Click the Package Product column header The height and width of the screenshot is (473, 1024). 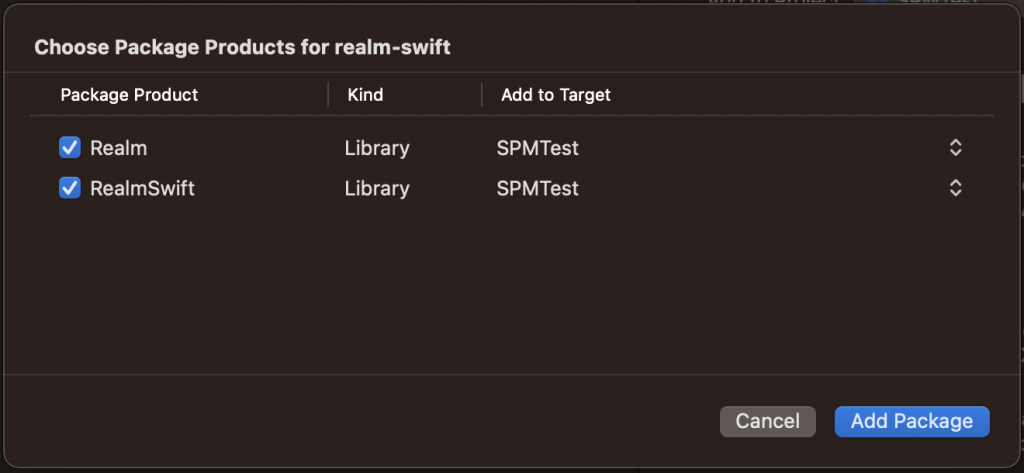point(129,95)
